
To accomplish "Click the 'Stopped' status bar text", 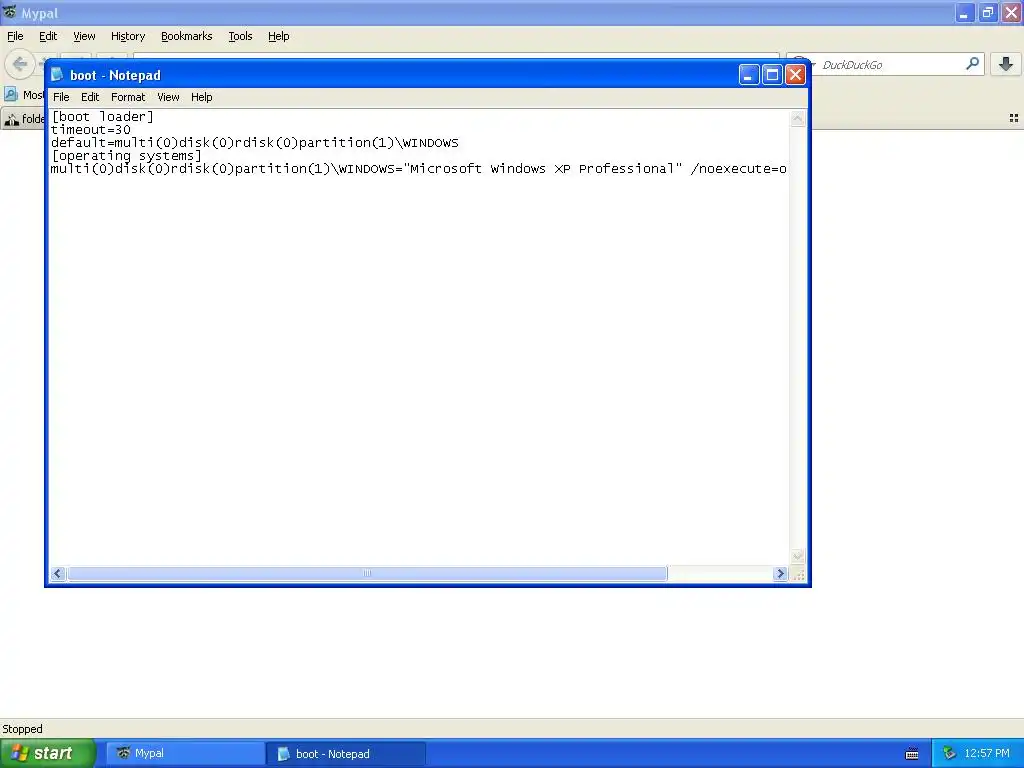I will pos(22,729).
